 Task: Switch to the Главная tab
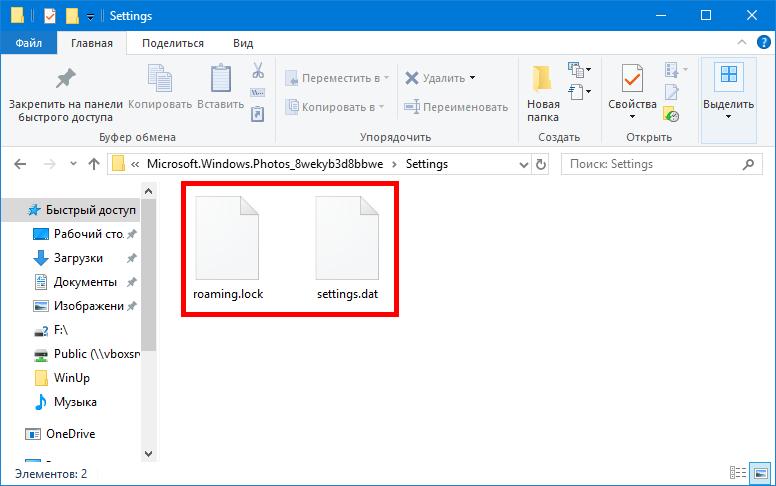click(x=92, y=44)
